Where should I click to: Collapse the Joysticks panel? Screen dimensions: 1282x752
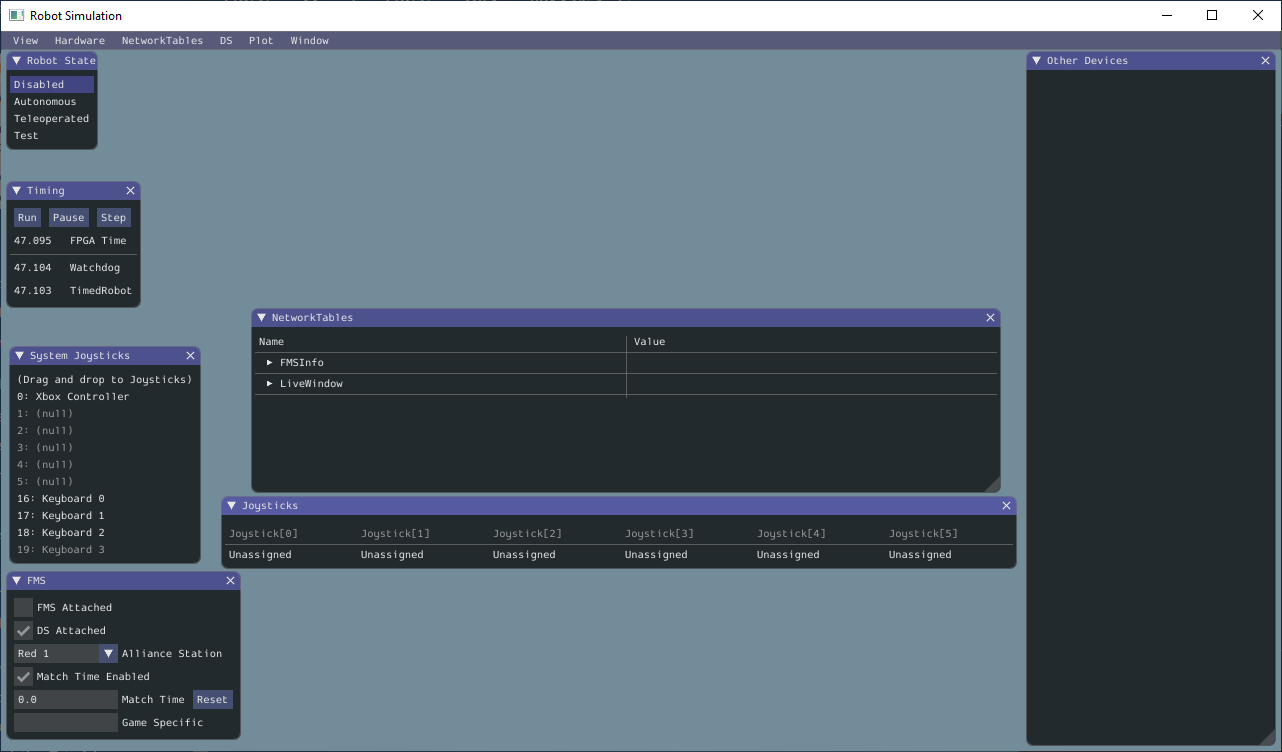232,505
